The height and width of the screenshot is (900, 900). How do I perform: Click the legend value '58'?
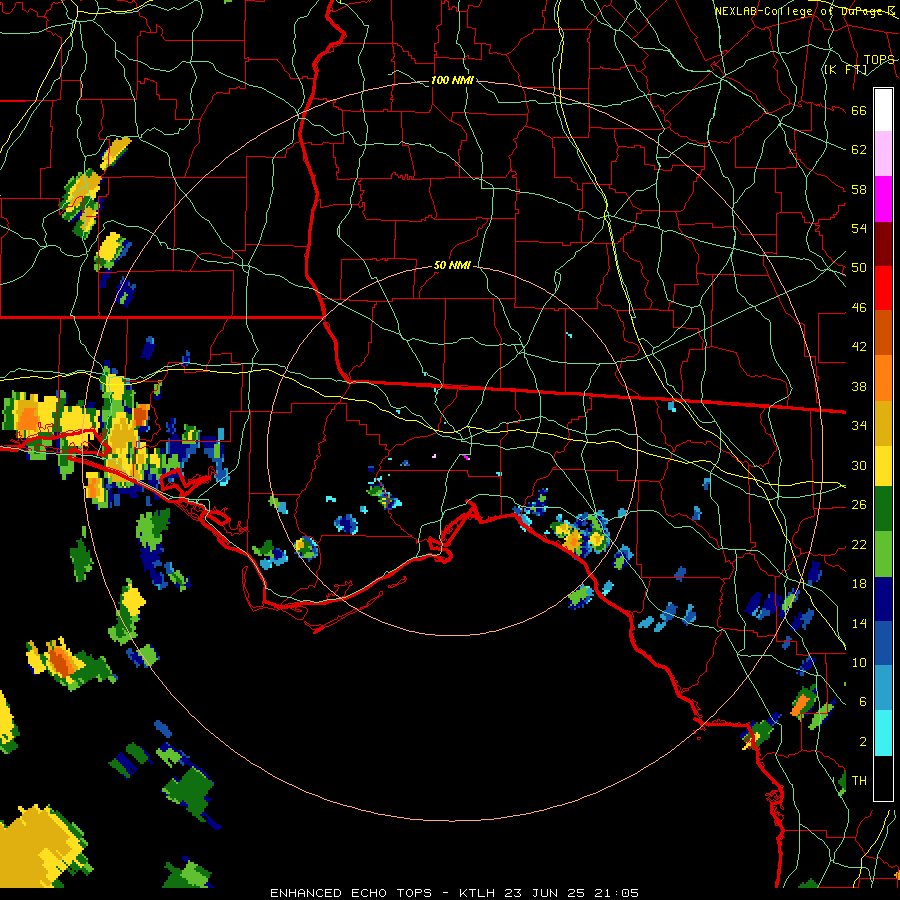[859, 189]
